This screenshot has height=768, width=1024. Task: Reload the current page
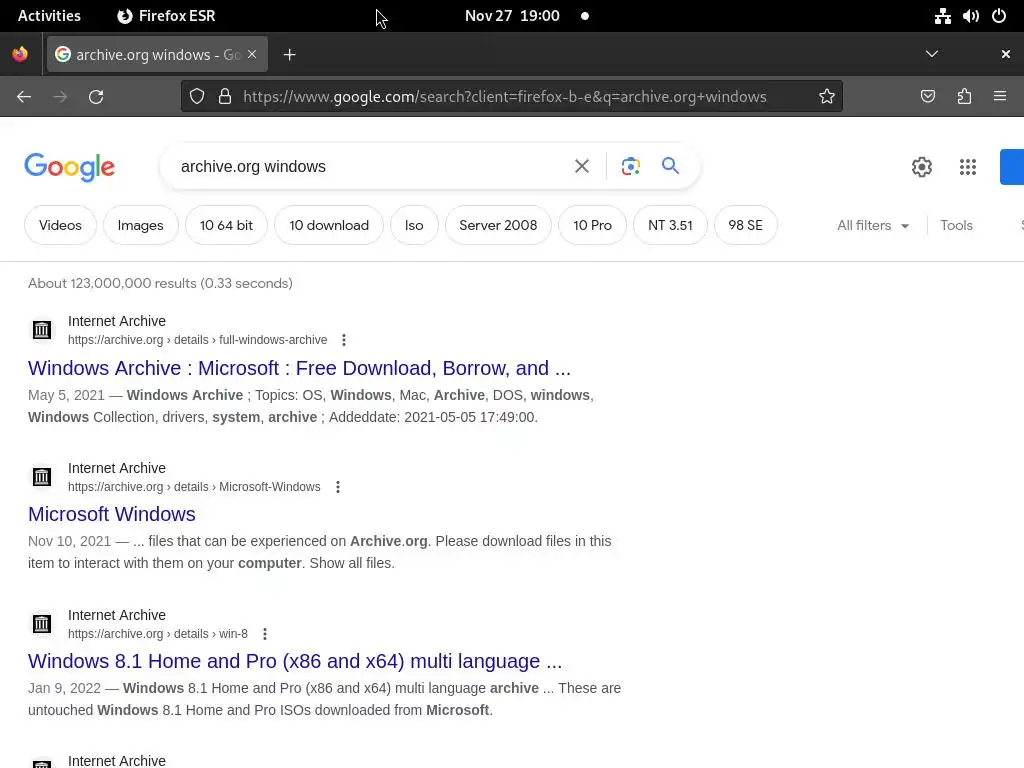tap(96, 97)
